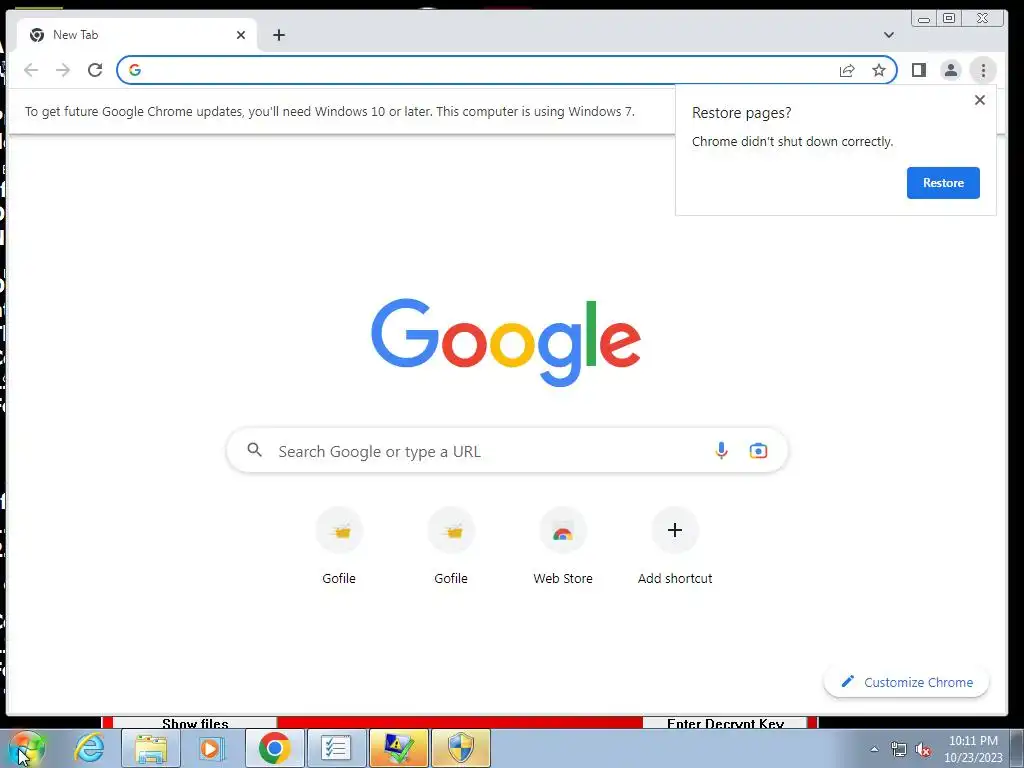Select the New Tab tab

pyautogui.click(x=136, y=35)
